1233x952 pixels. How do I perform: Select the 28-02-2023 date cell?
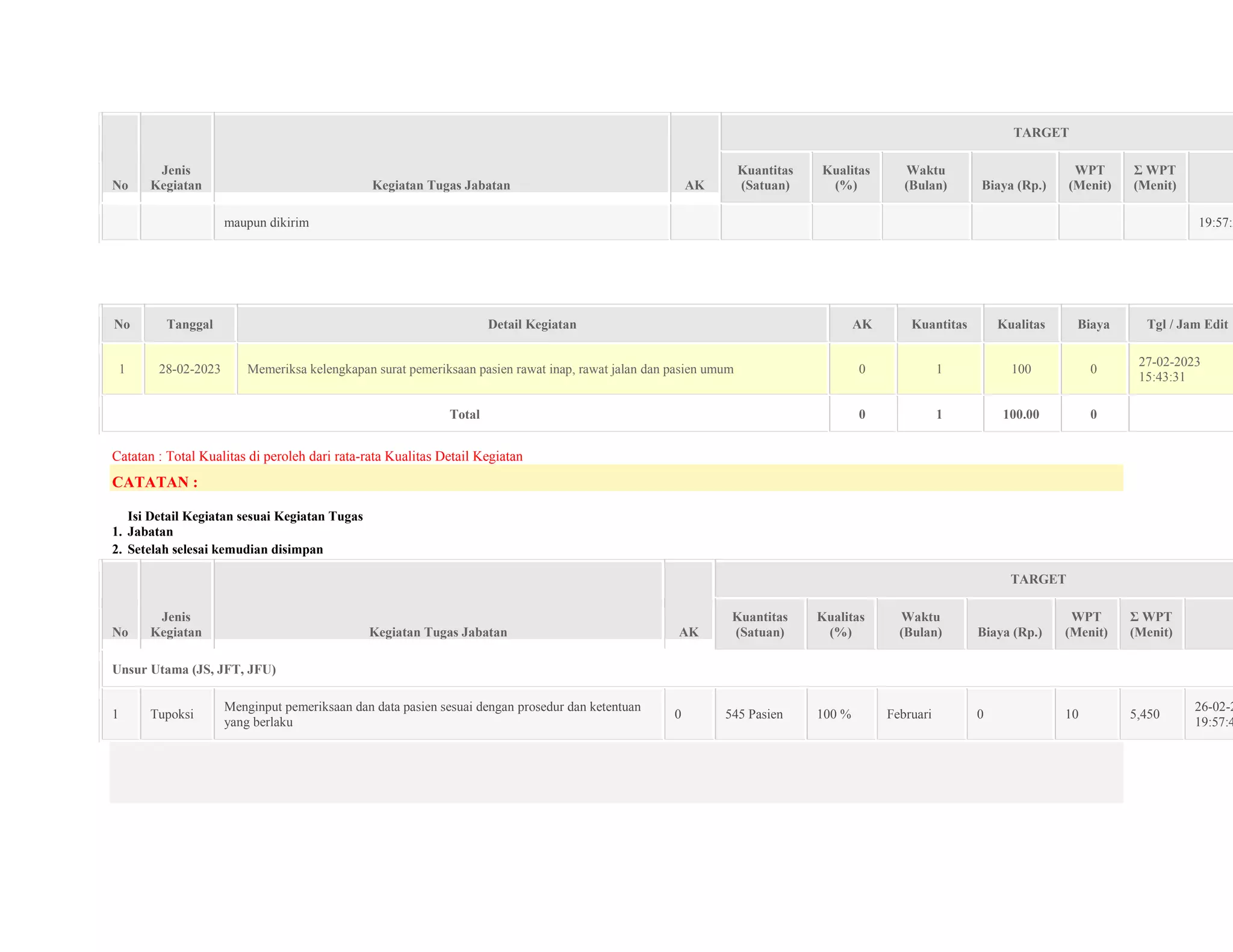pyautogui.click(x=190, y=369)
